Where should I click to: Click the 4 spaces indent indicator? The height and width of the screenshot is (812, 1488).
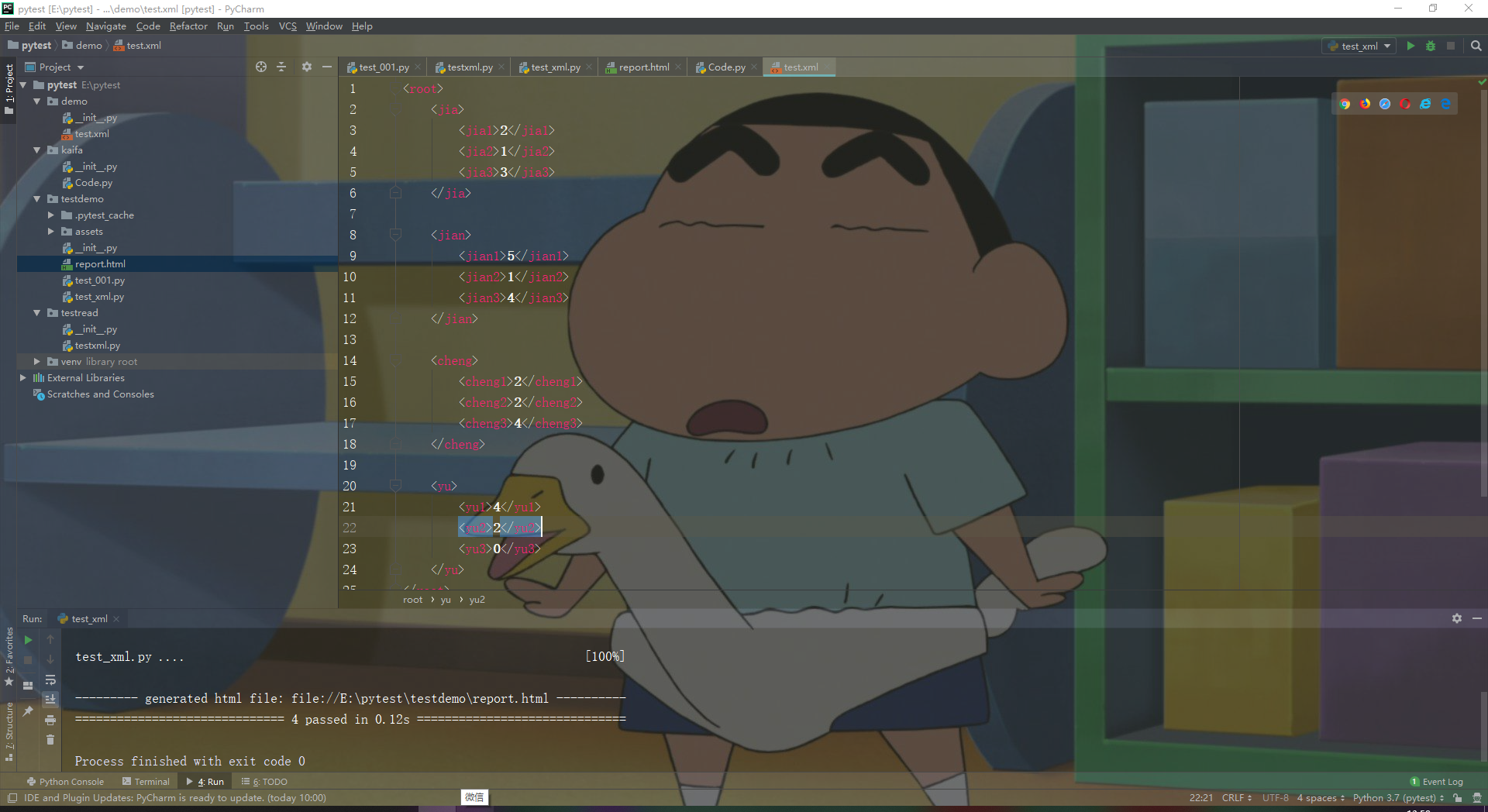click(x=1321, y=798)
